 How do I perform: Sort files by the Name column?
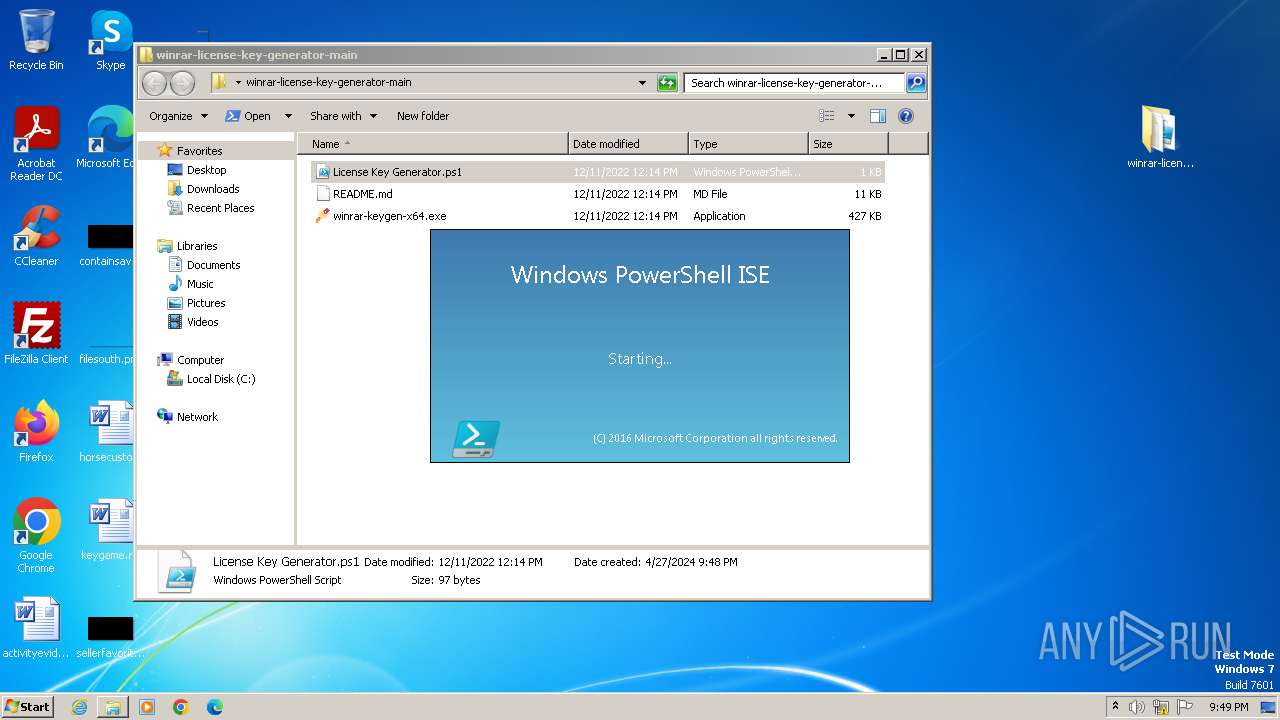pyautogui.click(x=433, y=144)
